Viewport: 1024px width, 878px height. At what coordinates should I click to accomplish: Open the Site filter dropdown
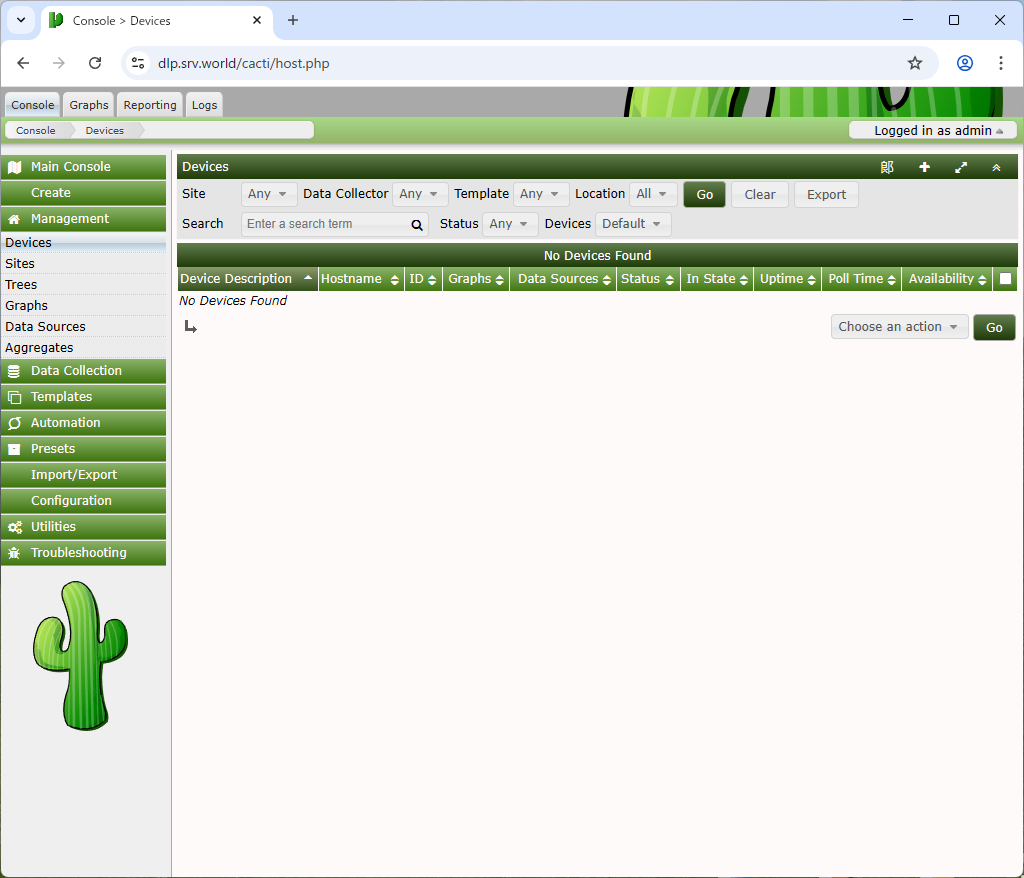pos(269,194)
